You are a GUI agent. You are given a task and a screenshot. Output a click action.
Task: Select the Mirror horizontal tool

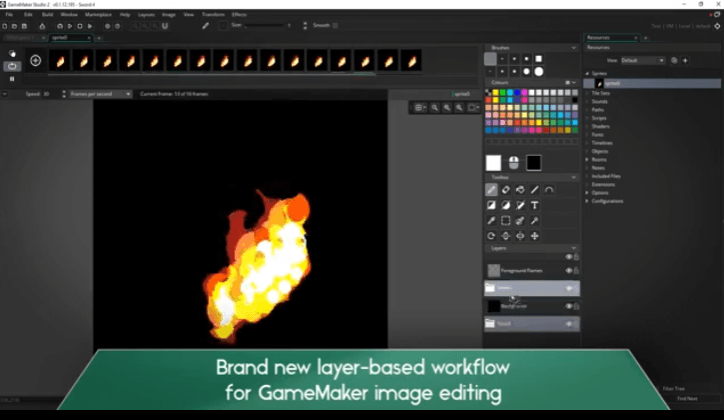[520, 236]
